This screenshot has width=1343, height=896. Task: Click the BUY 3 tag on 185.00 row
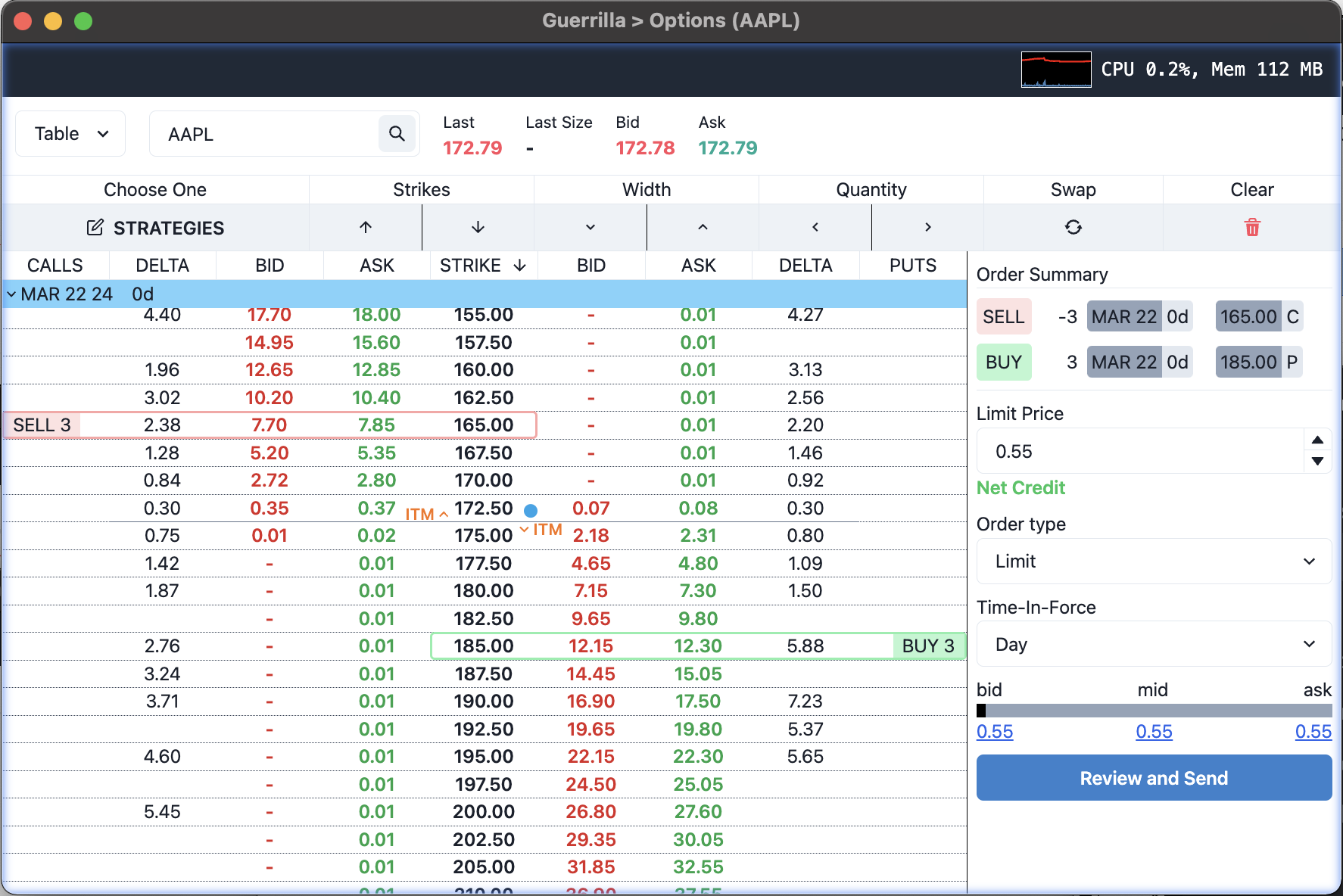click(929, 646)
